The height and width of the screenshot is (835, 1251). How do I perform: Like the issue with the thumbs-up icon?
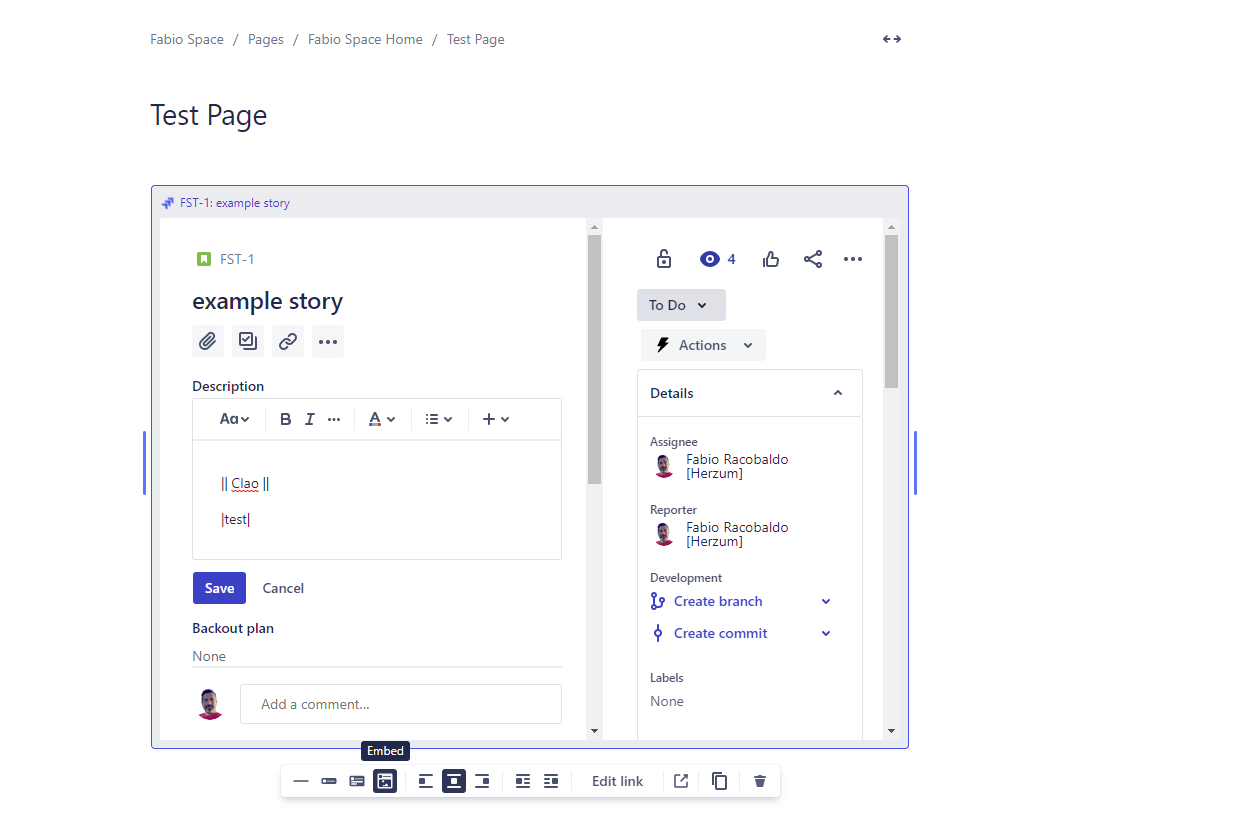[x=770, y=258]
